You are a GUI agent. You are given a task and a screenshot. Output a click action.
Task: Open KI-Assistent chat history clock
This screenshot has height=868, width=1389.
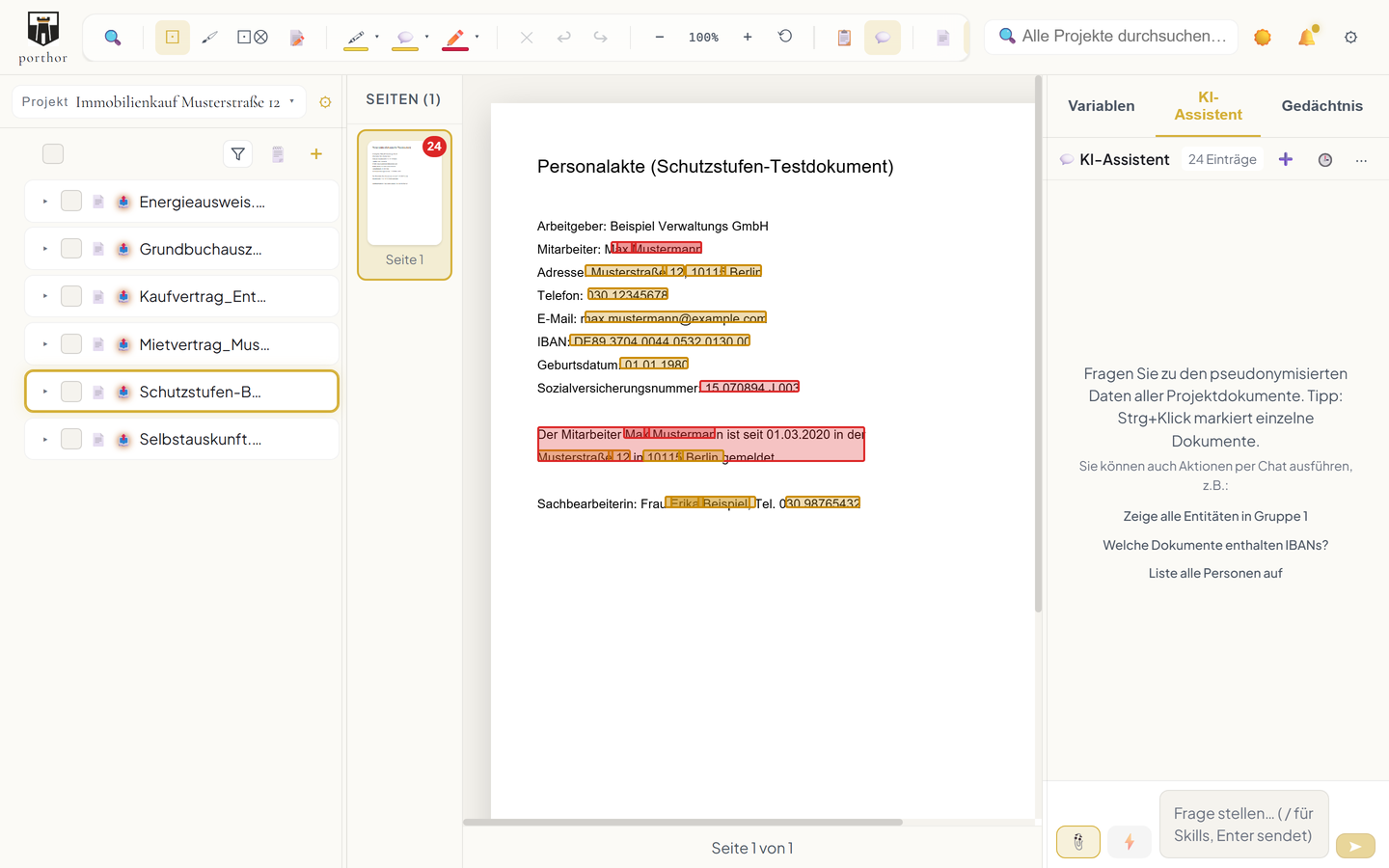(x=1325, y=160)
